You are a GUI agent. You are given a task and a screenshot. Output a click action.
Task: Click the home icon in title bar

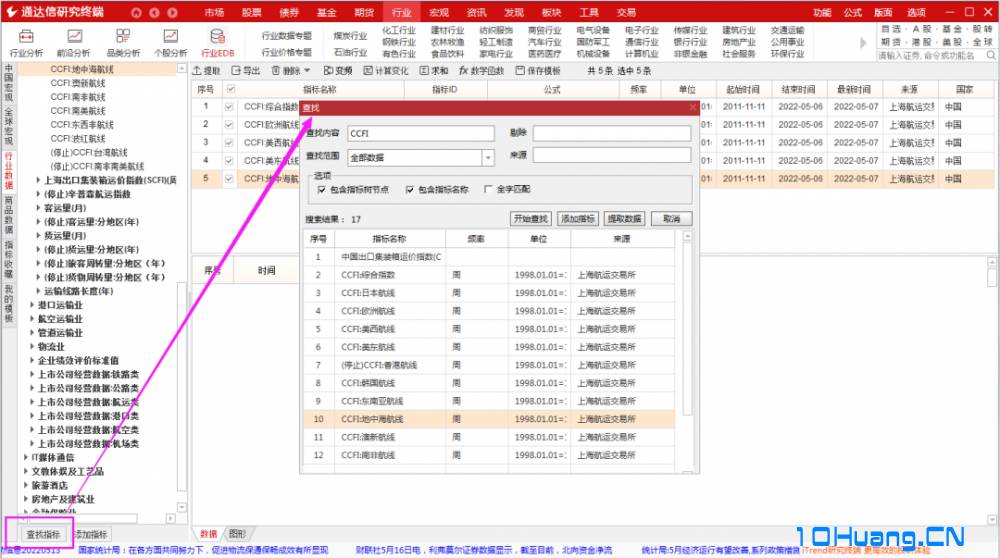pos(136,12)
